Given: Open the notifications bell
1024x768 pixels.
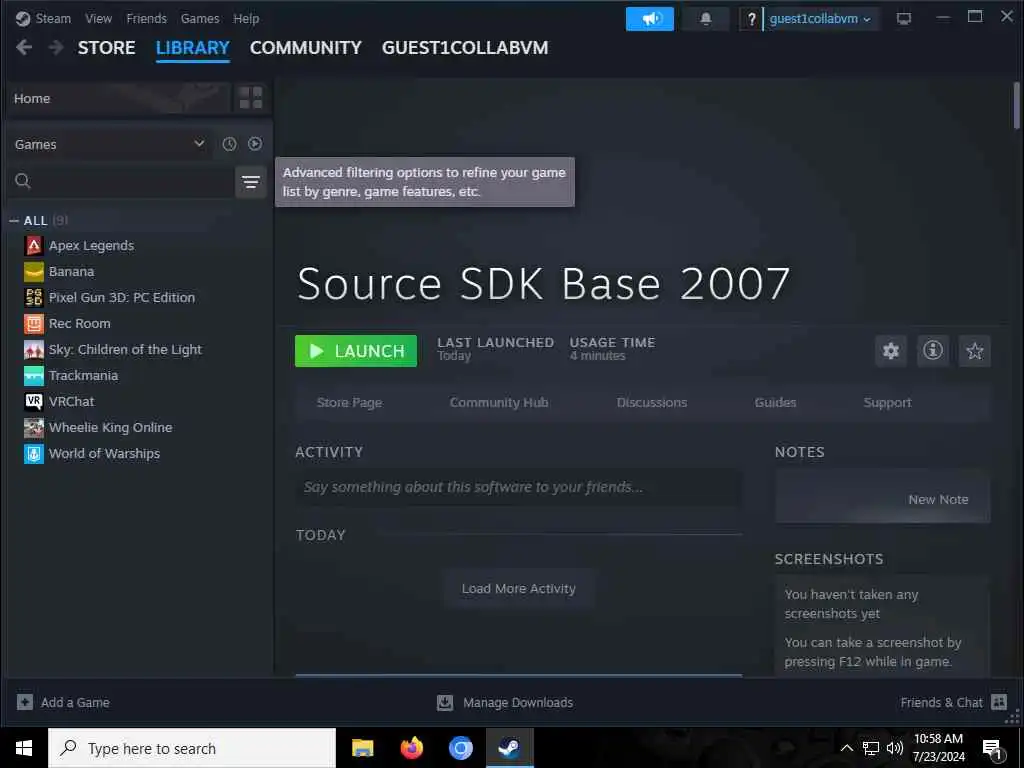Looking at the screenshot, I should 705,18.
